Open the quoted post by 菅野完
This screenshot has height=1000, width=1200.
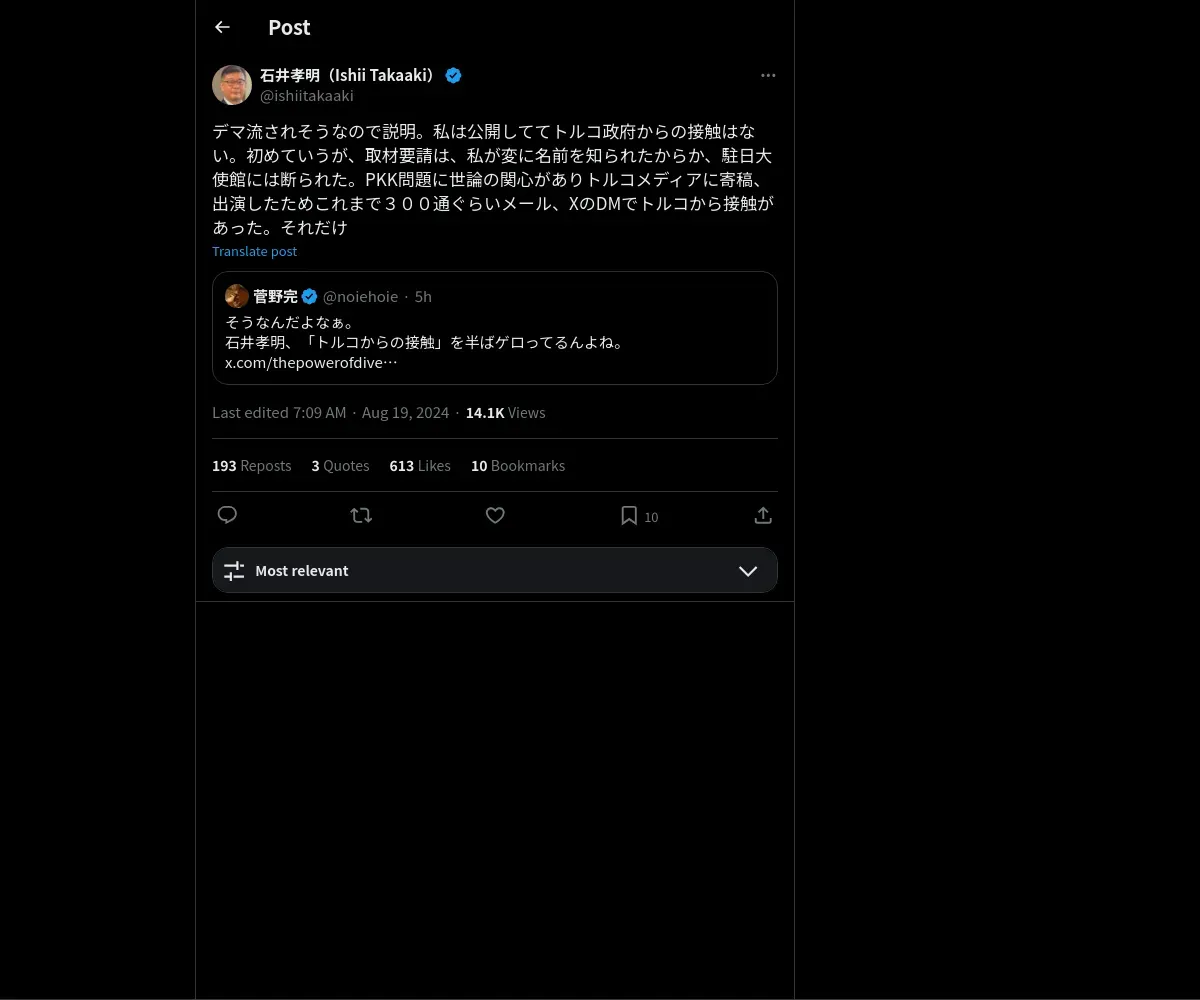pyautogui.click(x=495, y=328)
